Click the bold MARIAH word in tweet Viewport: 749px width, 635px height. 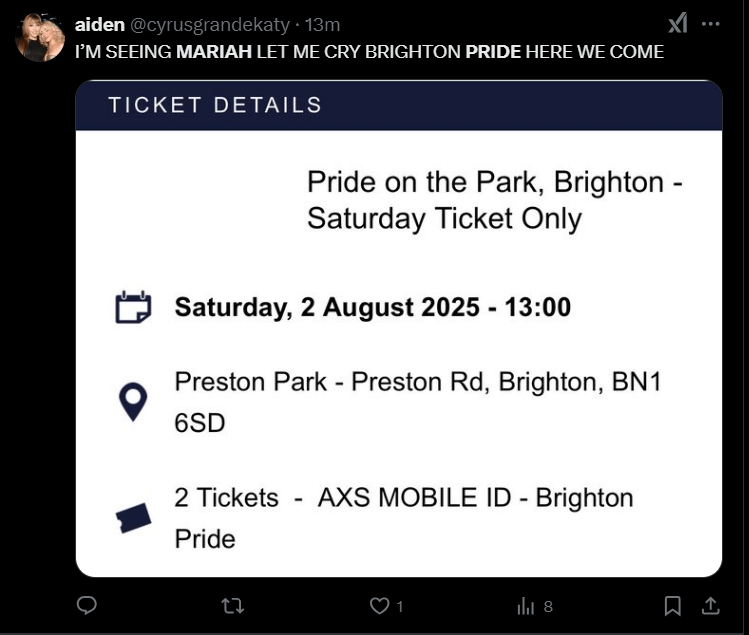click(214, 52)
